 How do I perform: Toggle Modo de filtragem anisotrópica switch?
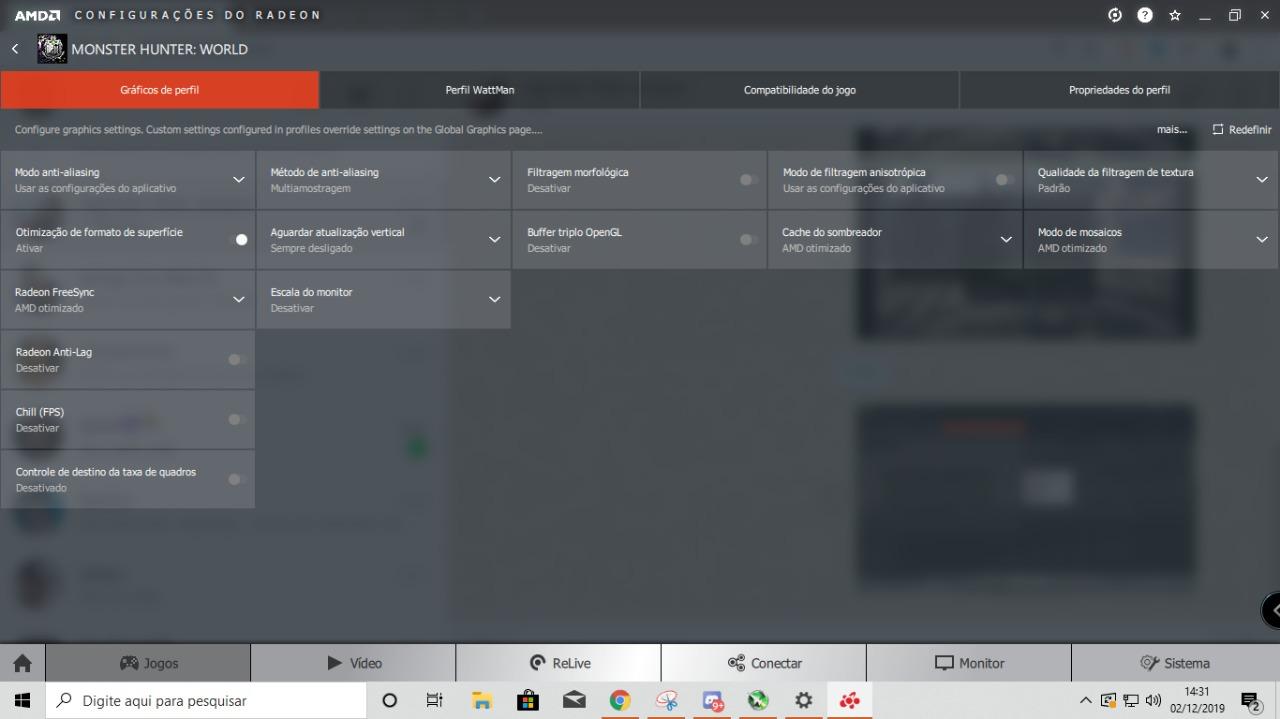(1003, 180)
